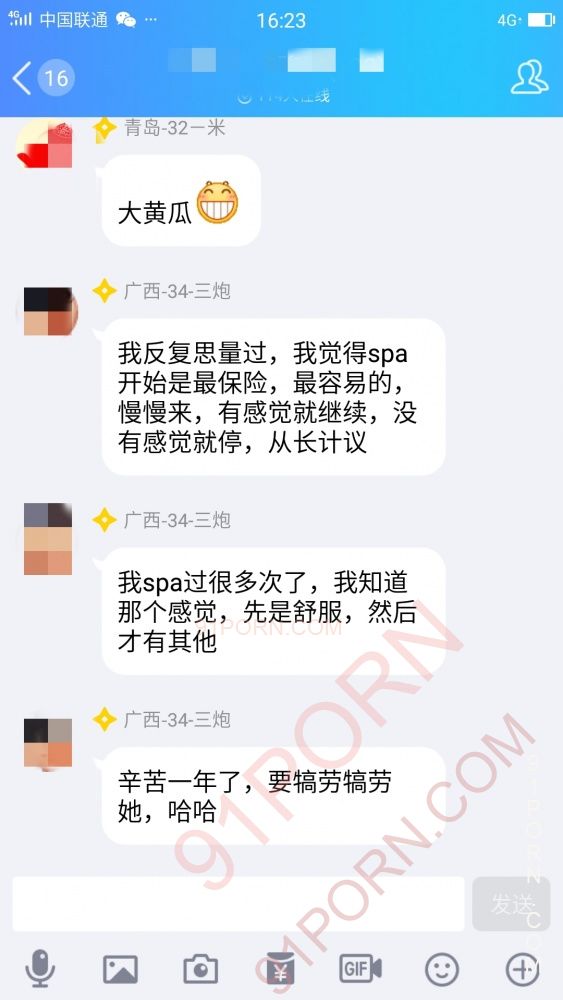
Task: Expand the plus more-options icon
Action: pos(522,969)
